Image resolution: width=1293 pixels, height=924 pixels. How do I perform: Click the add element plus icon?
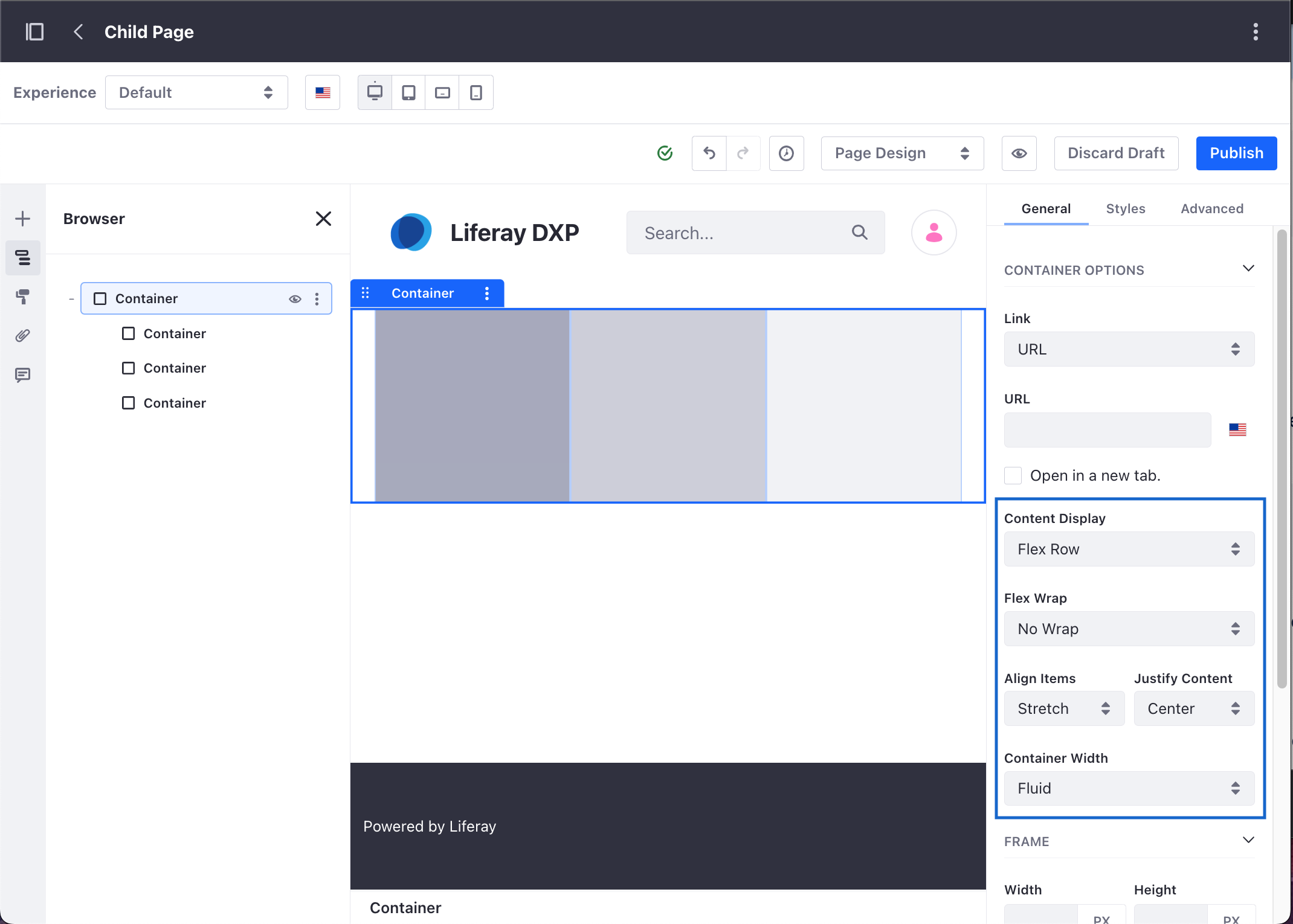click(x=22, y=218)
